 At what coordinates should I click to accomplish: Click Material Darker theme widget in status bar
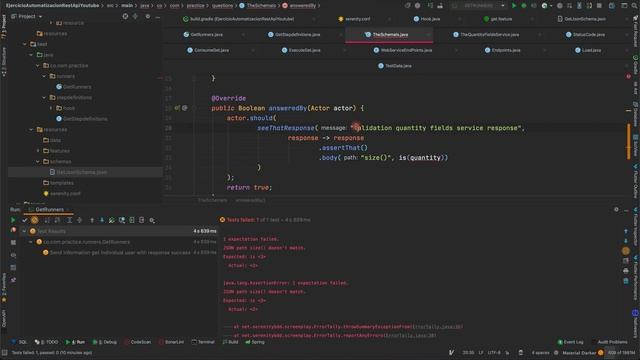pyautogui.click(x=579, y=353)
